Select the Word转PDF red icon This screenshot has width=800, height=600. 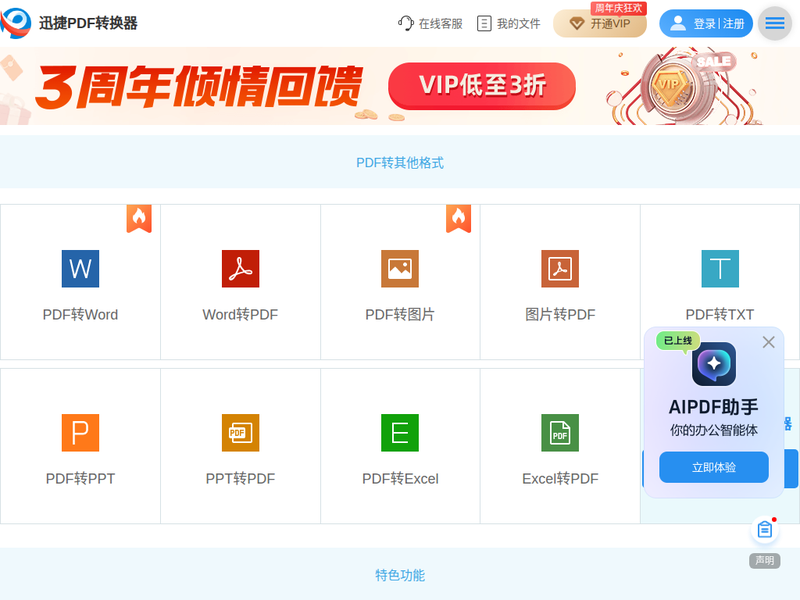point(240,269)
